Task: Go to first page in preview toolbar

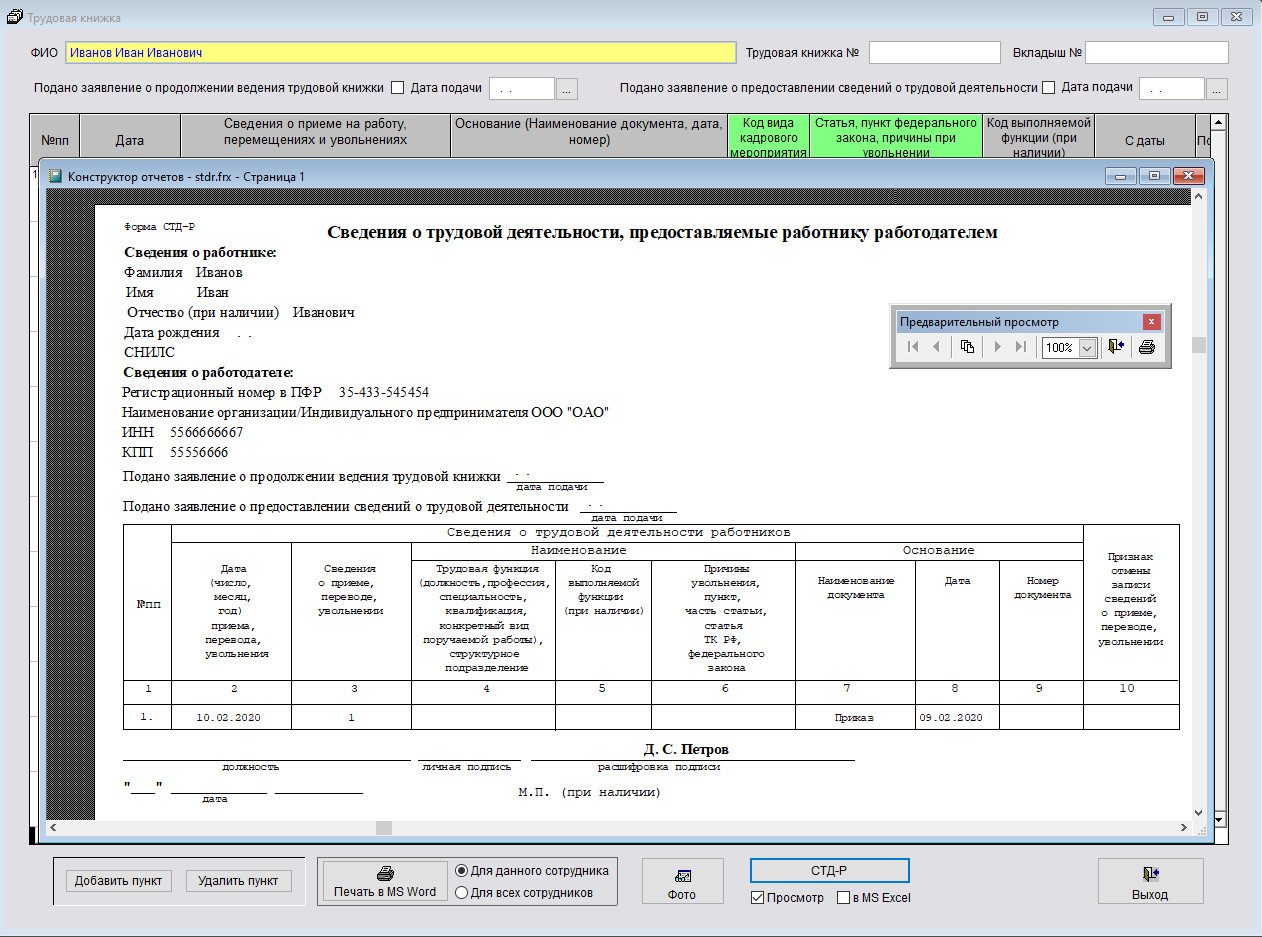Action: coord(913,347)
